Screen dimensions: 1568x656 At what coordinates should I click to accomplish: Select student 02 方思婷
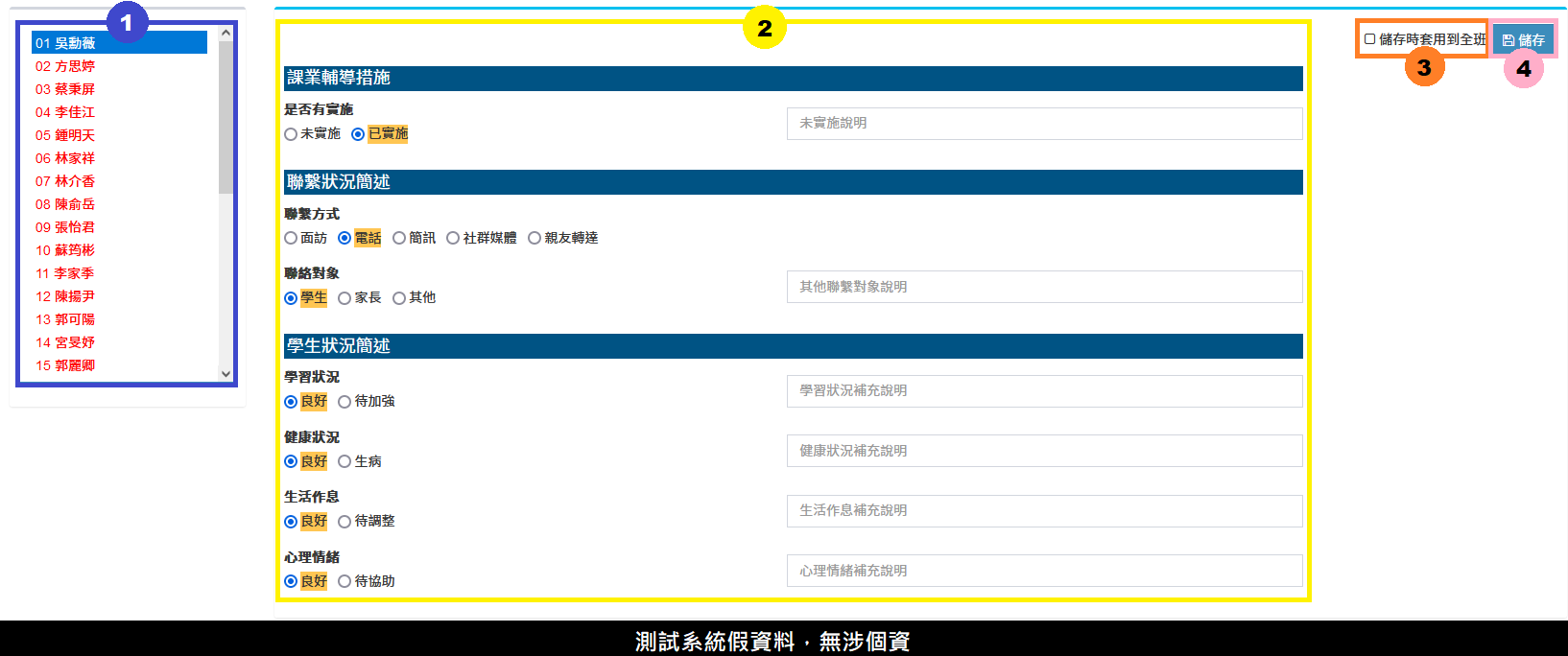(65, 66)
